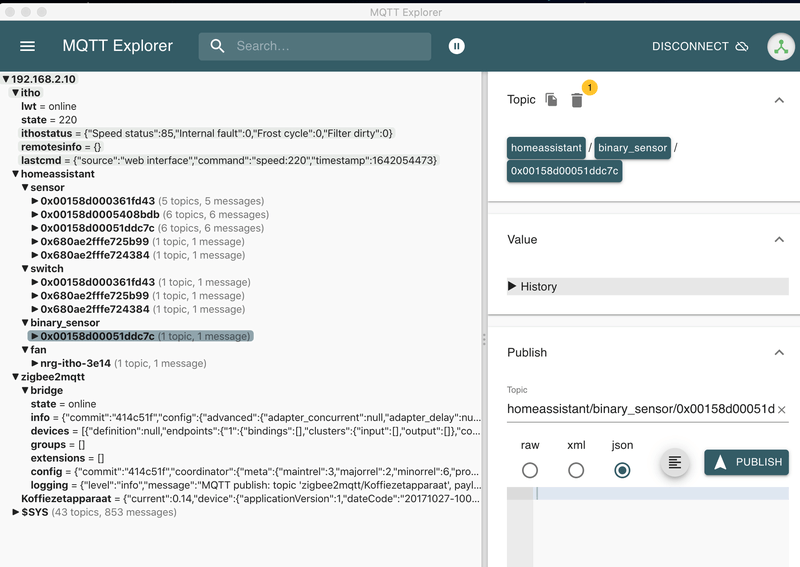The image size is (800, 567).
Task: Click the PUBLISH button
Action: point(746,462)
